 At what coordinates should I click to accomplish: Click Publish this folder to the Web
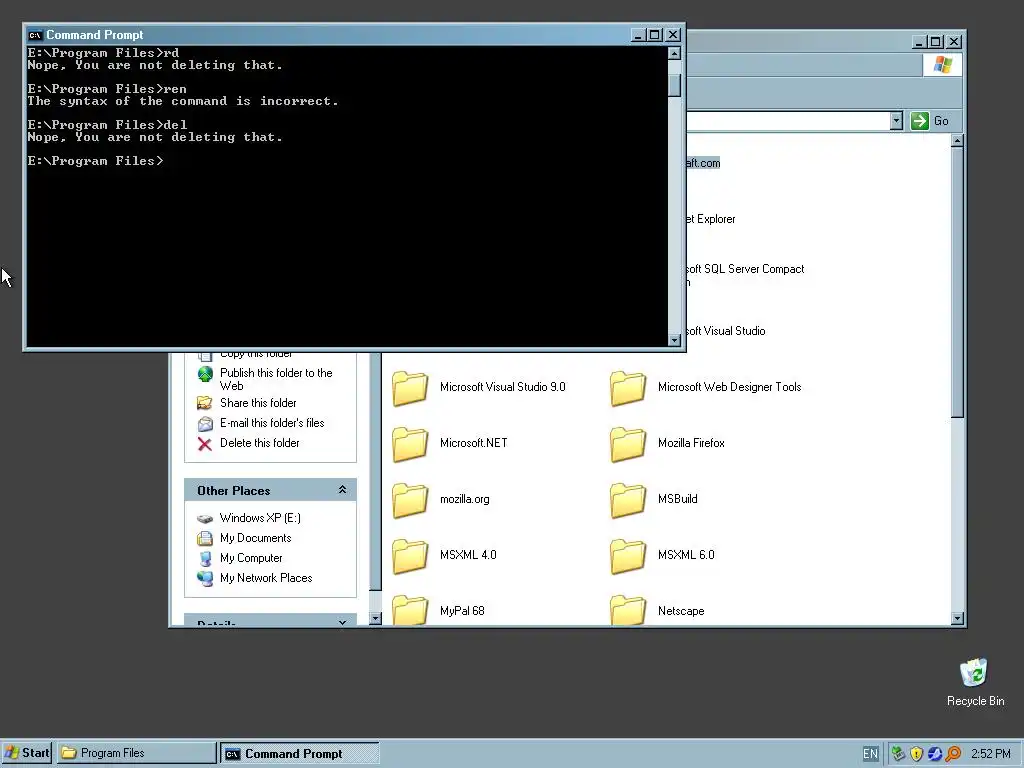click(276, 379)
